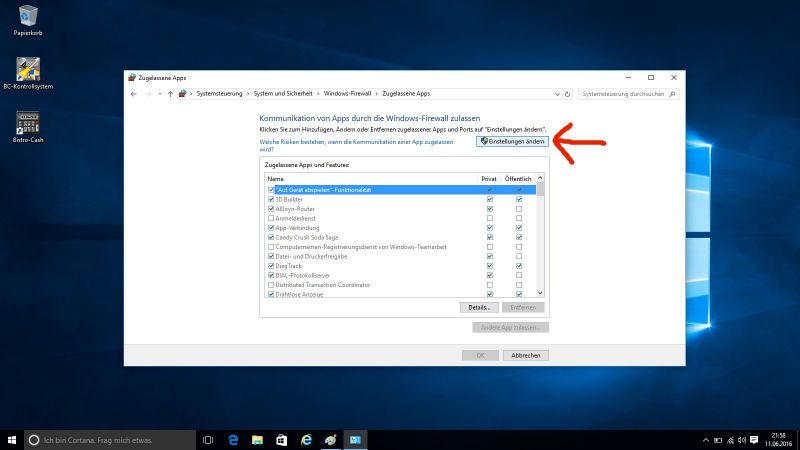Screen dimensions: 800x450
Task: Click the Cortana search box
Action: [110, 440]
